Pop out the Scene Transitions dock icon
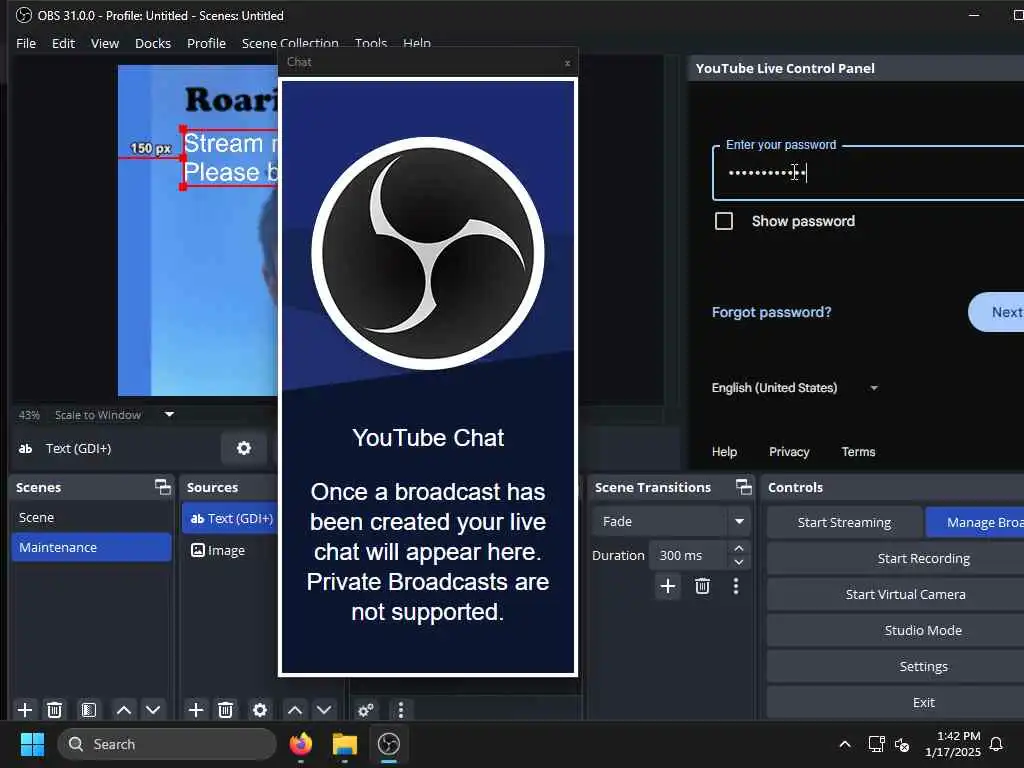The image size is (1024, 768). pyautogui.click(x=744, y=487)
